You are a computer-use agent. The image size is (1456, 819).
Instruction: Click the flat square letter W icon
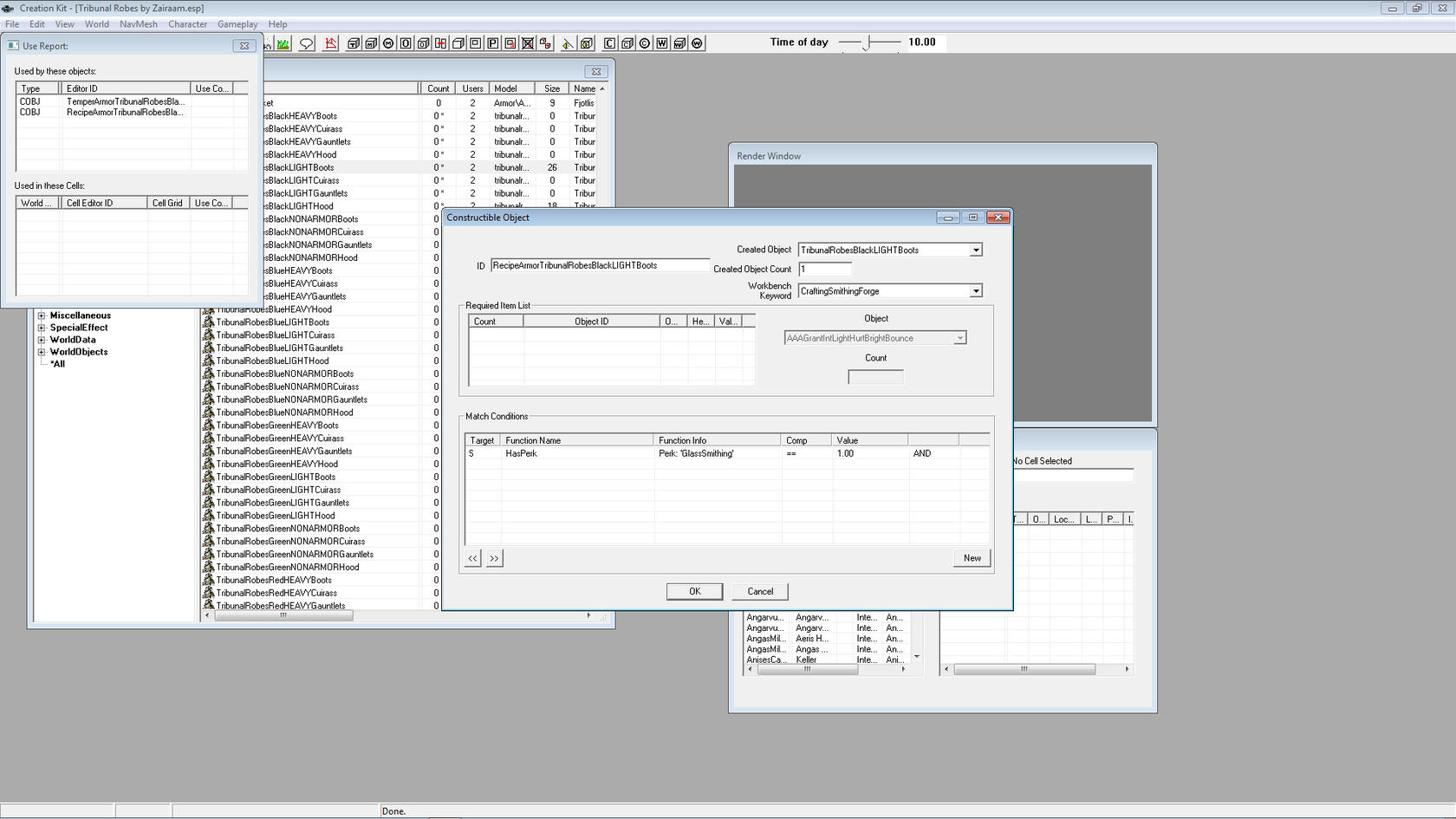click(662, 43)
